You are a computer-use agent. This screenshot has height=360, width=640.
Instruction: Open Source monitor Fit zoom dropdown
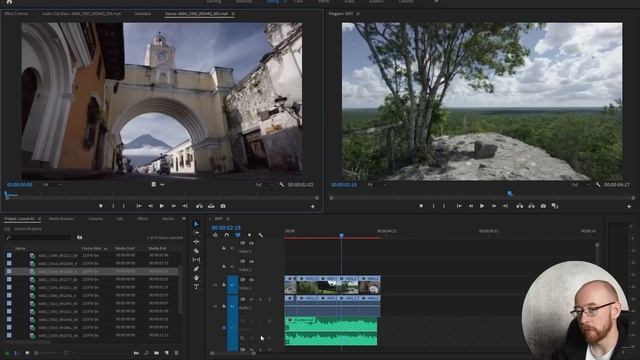[x=52, y=185]
